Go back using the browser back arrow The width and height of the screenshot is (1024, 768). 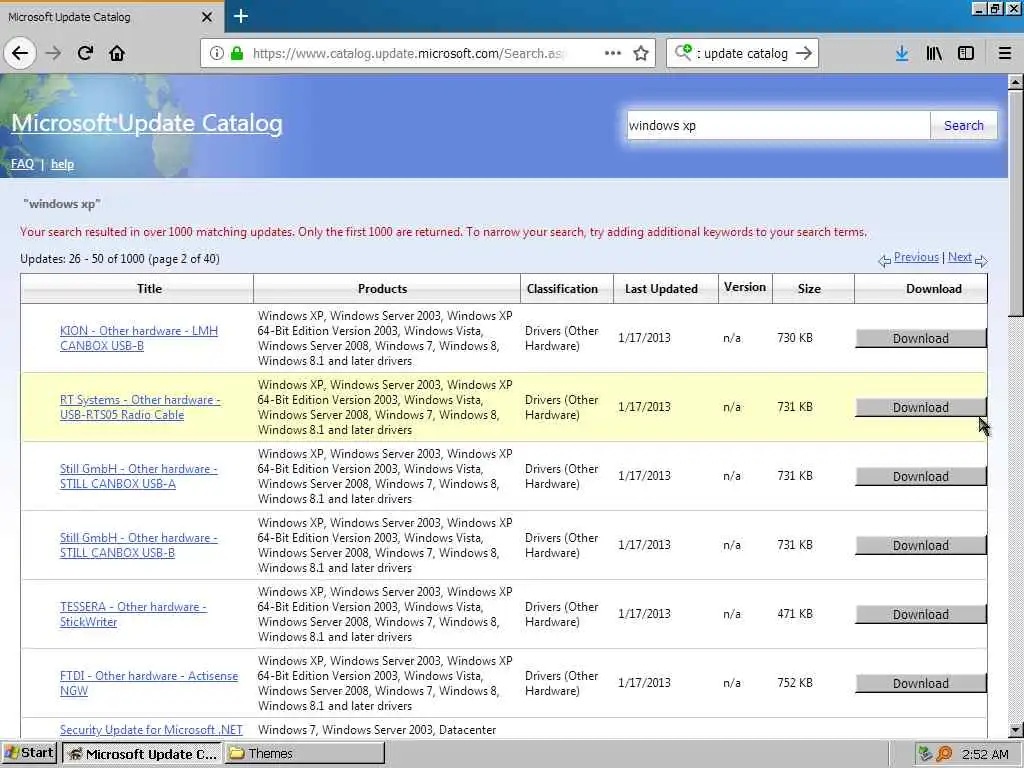[20, 53]
